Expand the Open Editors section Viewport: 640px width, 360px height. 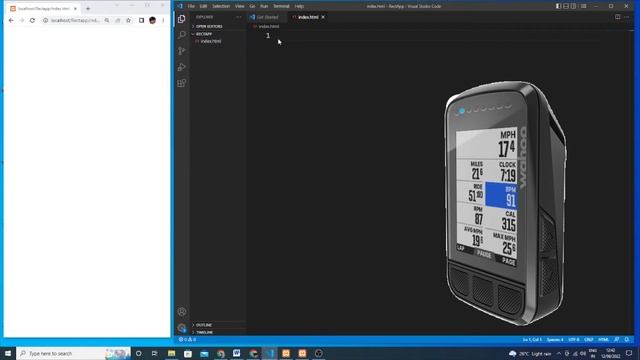218,26
